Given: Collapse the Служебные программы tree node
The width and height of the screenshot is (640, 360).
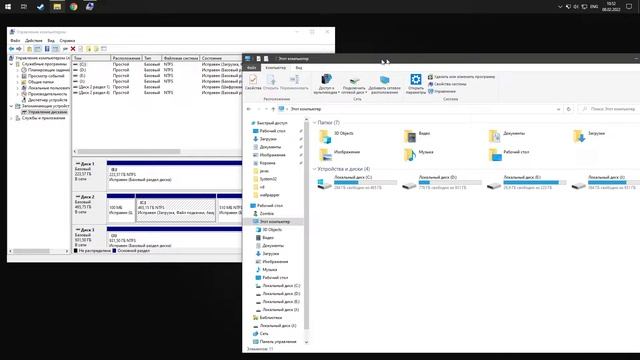Looking at the screenshot, I should pos(11,64).
